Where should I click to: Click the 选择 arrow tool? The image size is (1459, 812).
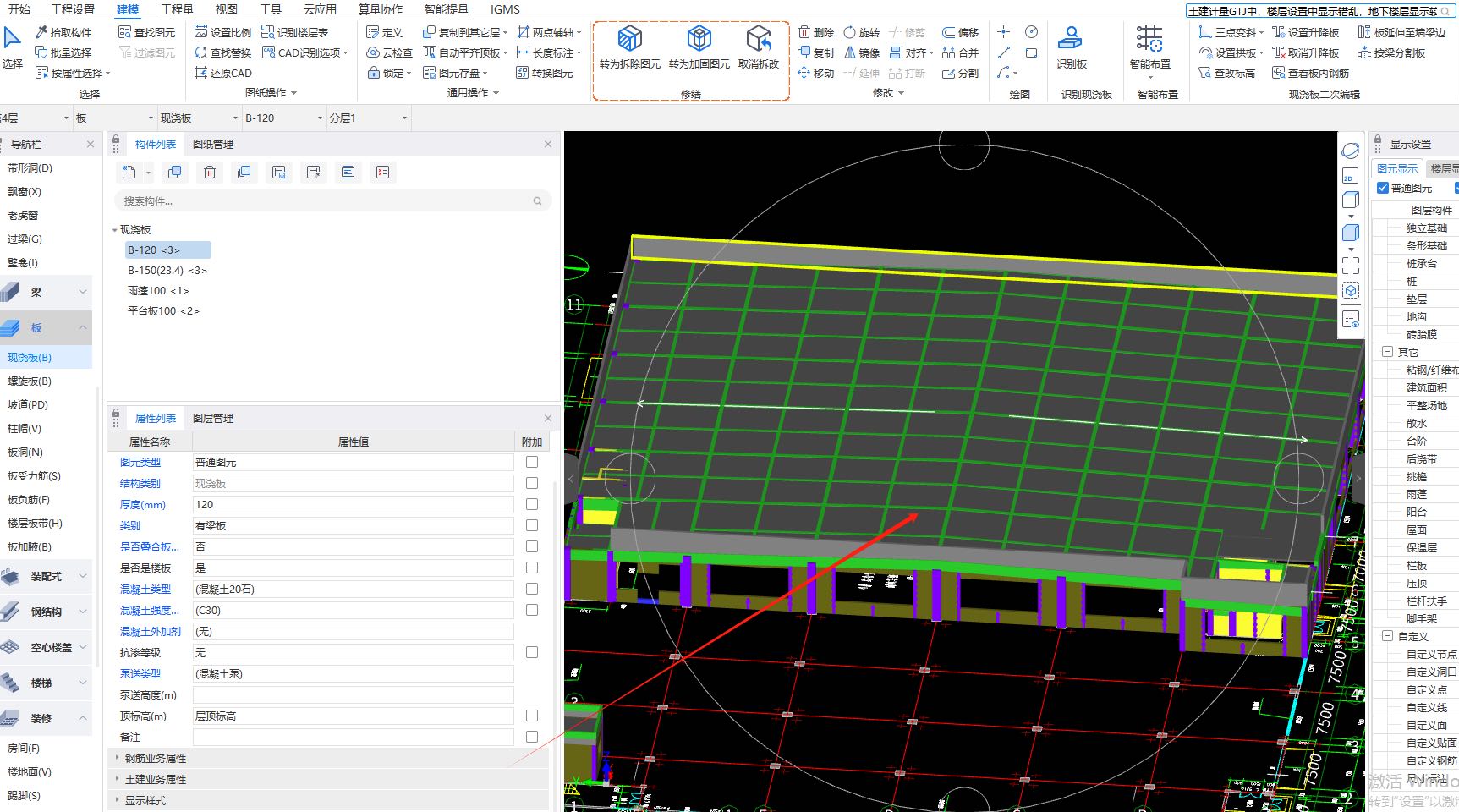click(x=13, y=47)
